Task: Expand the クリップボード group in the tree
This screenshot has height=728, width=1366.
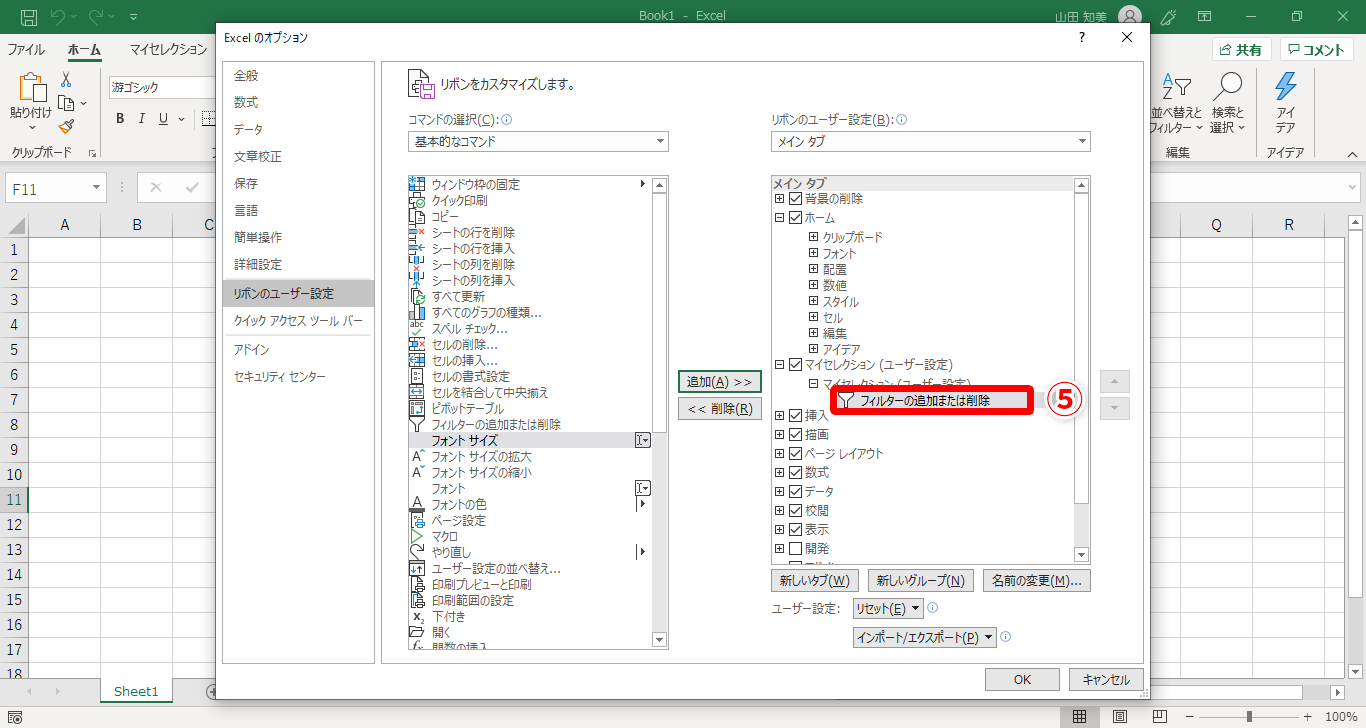Action: pyautogui.click(x=813, y=237)
